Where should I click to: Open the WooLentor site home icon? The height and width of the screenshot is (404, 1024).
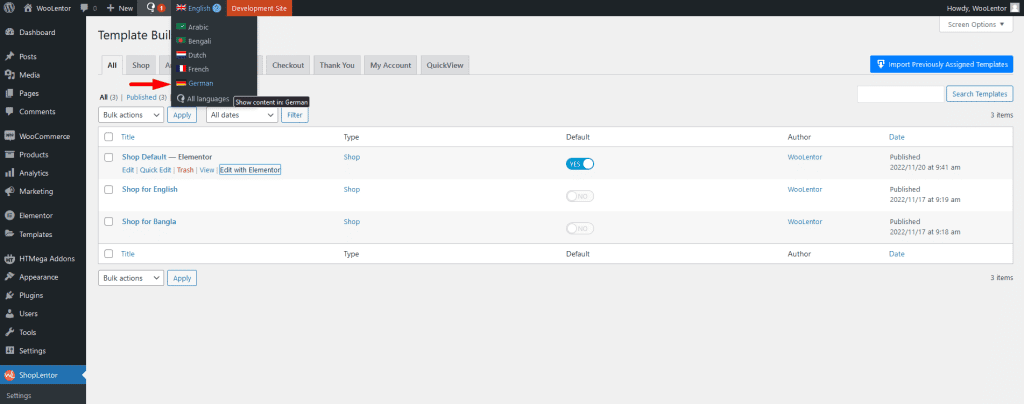point(28,8)
